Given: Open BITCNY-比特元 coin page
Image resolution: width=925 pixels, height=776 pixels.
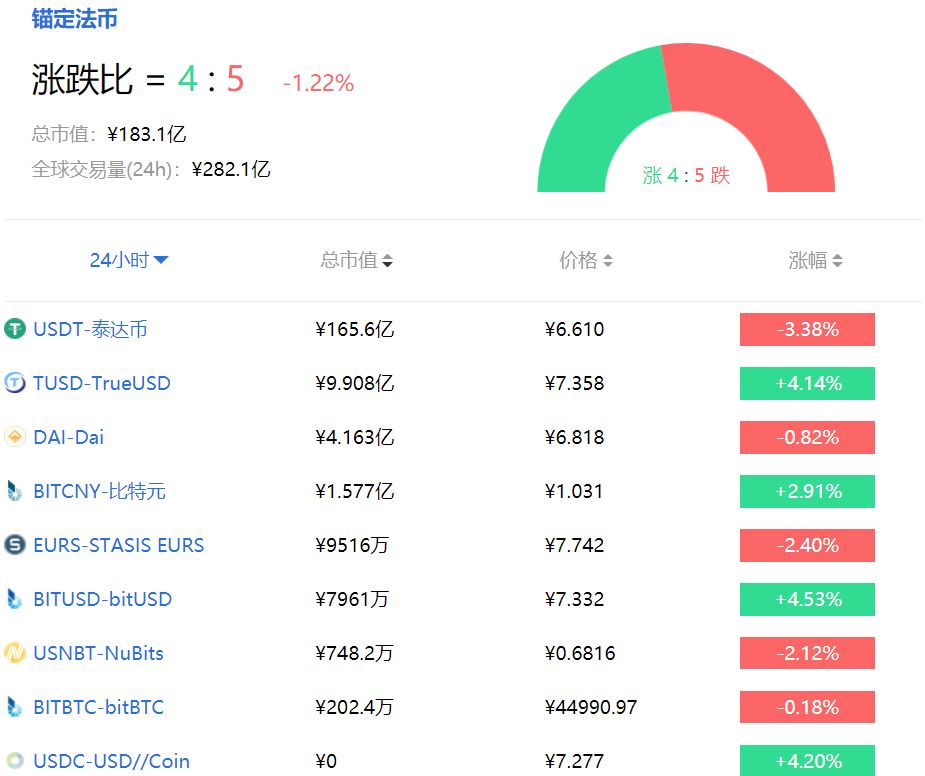Looking at the screenshot, I should [x=99, y=491].
